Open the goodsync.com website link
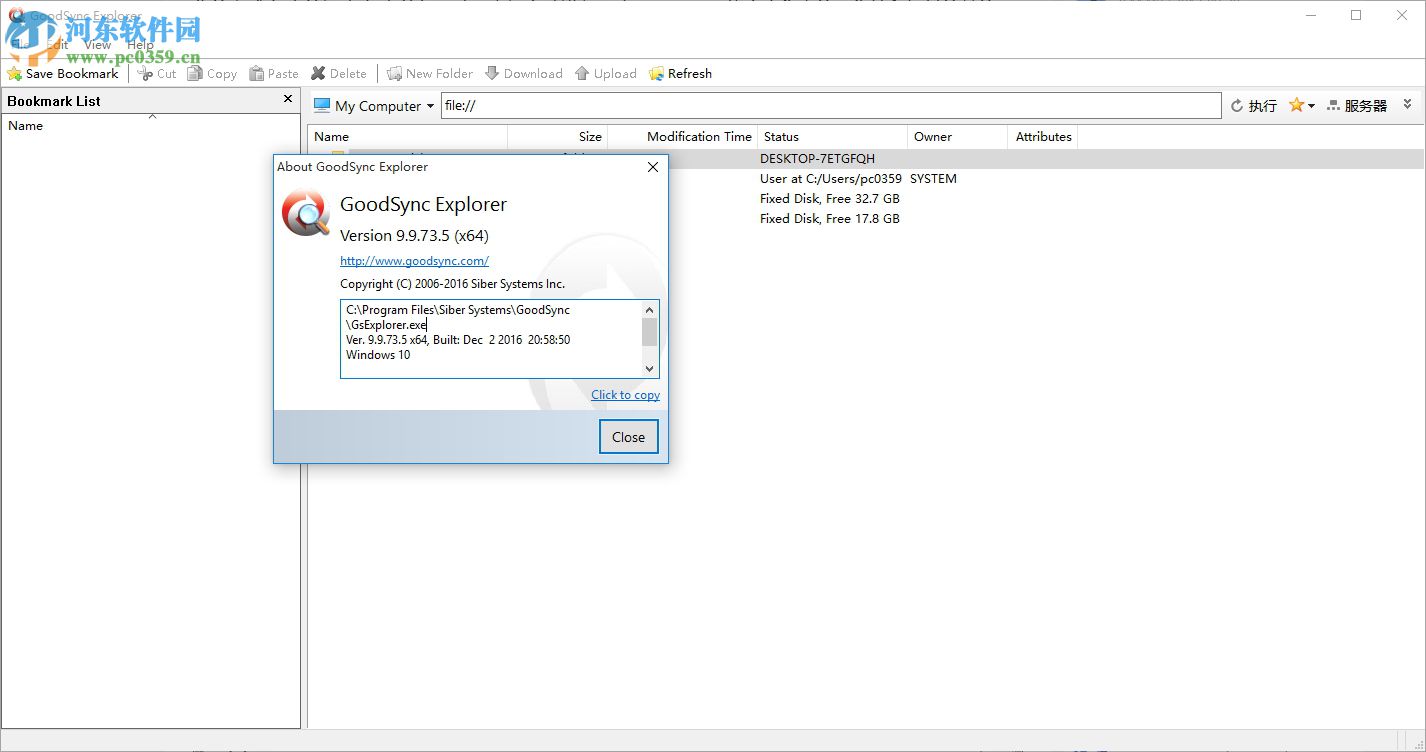The image size is (1426, 752). coord(414,261)
